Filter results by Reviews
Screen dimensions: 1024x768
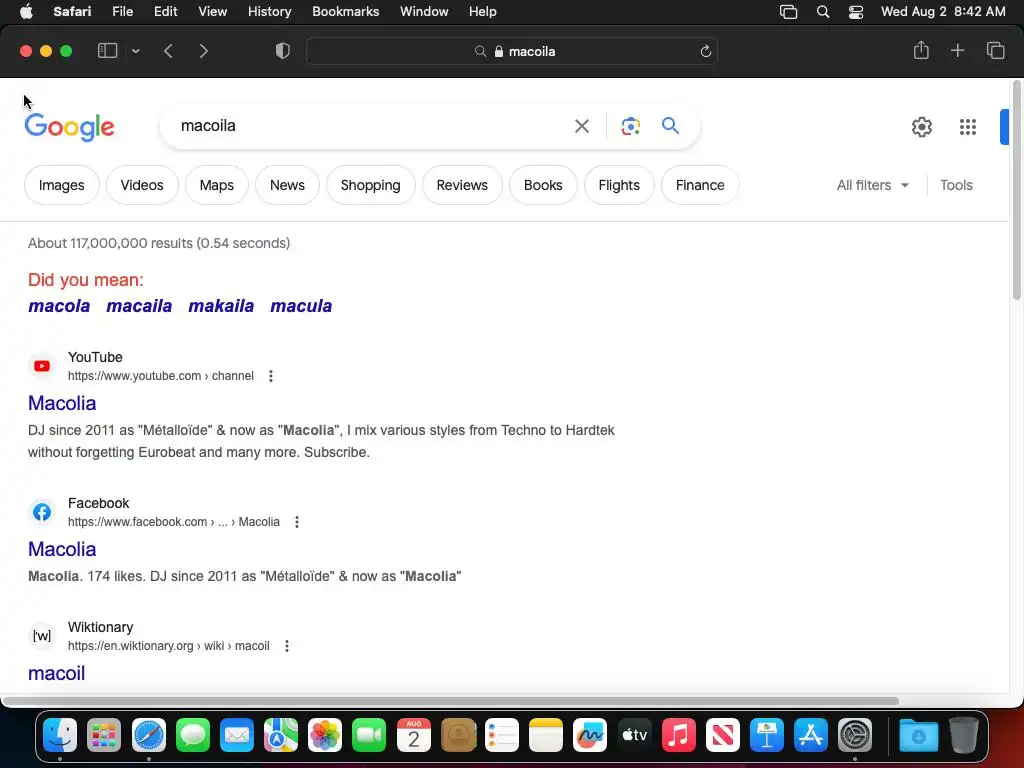pos(462,185)
